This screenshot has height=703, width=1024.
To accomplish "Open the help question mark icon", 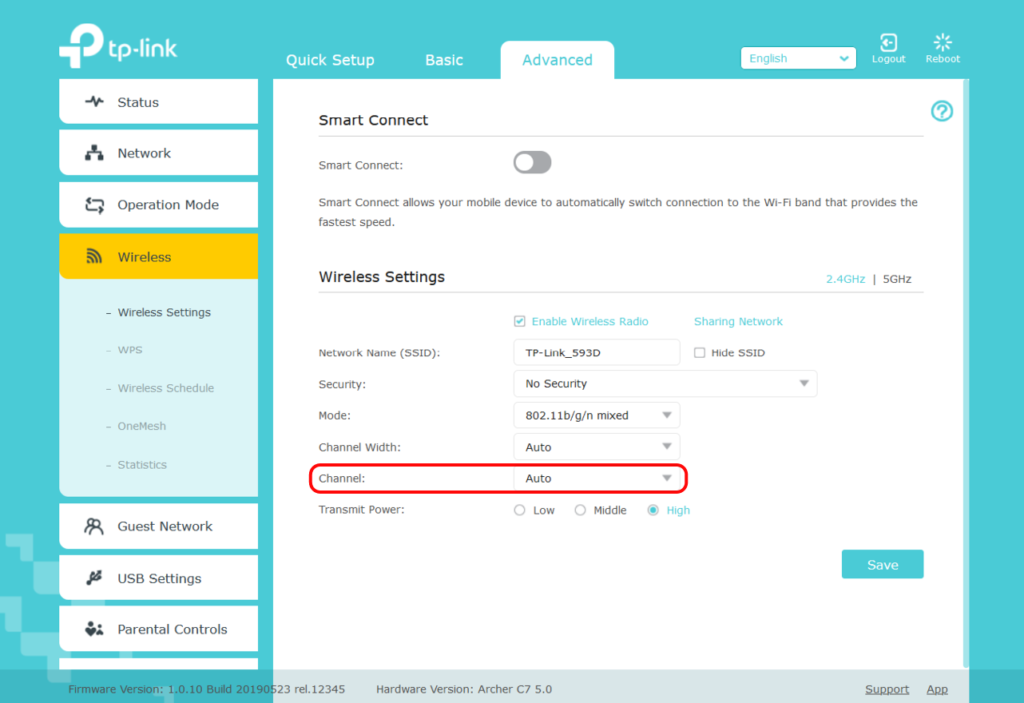I will coord(941,111).
